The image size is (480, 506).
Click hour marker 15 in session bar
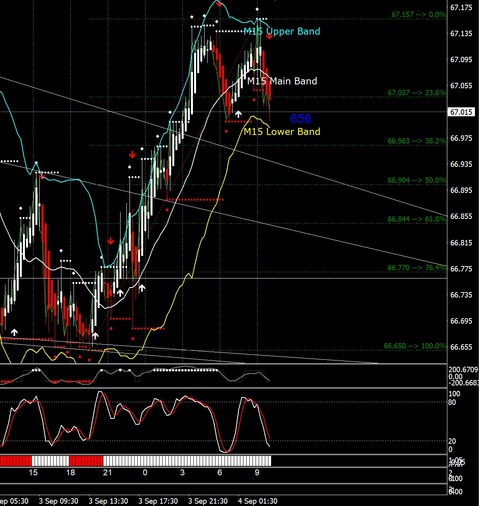tap(33, 472)
